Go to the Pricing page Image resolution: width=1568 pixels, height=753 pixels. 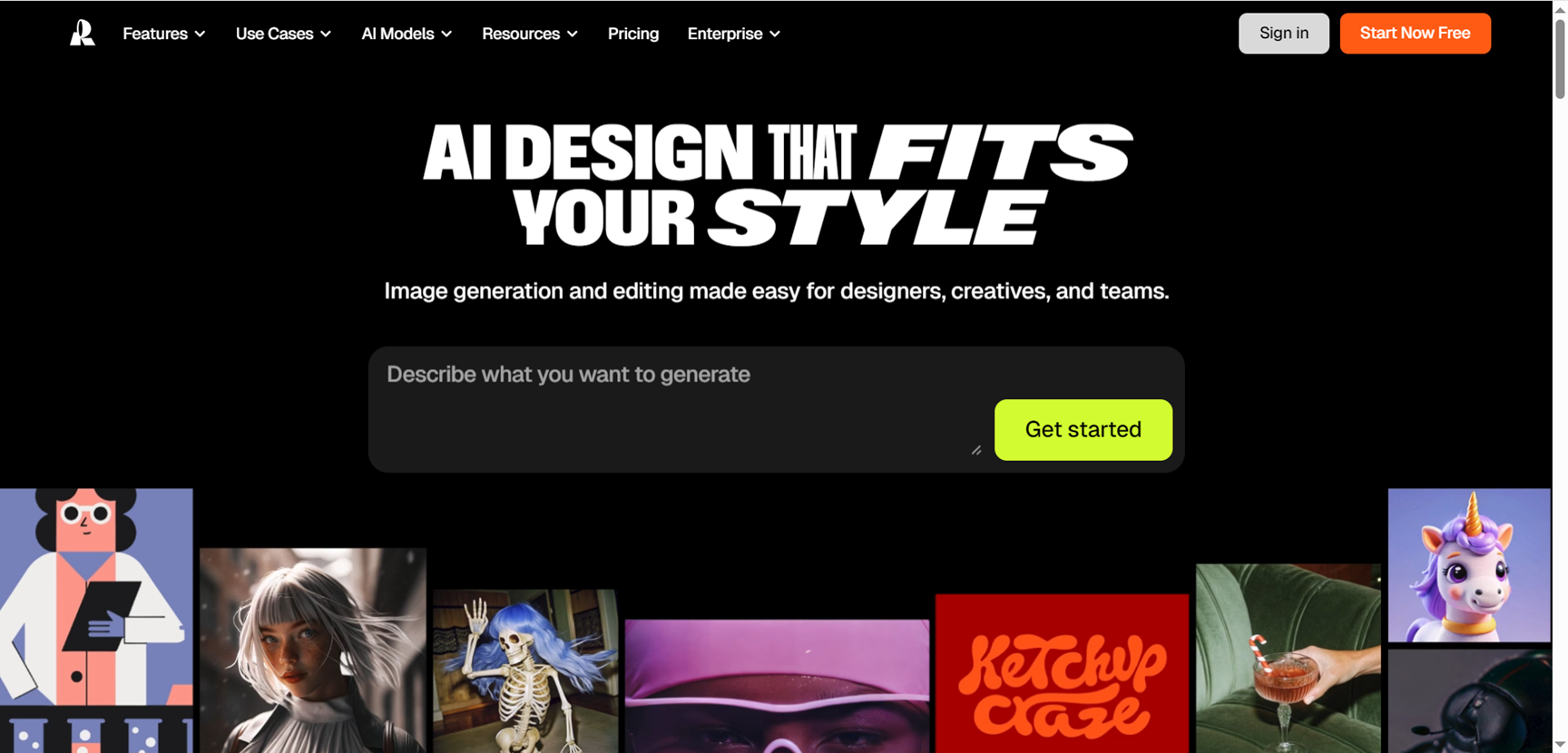click(633, 34)
